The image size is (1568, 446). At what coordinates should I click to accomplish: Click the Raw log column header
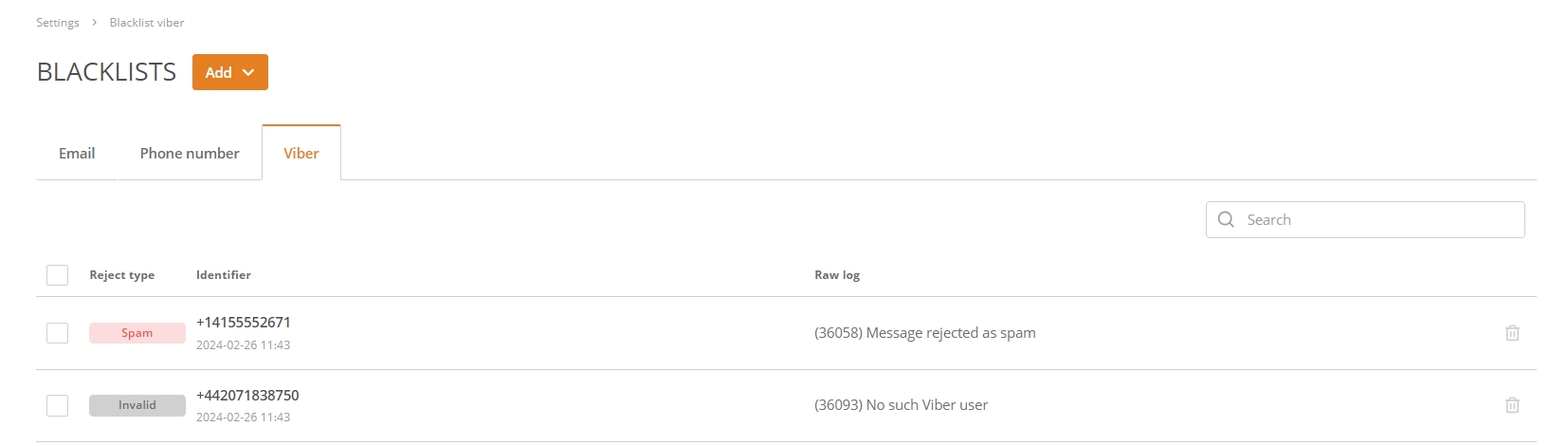point(837,275)
